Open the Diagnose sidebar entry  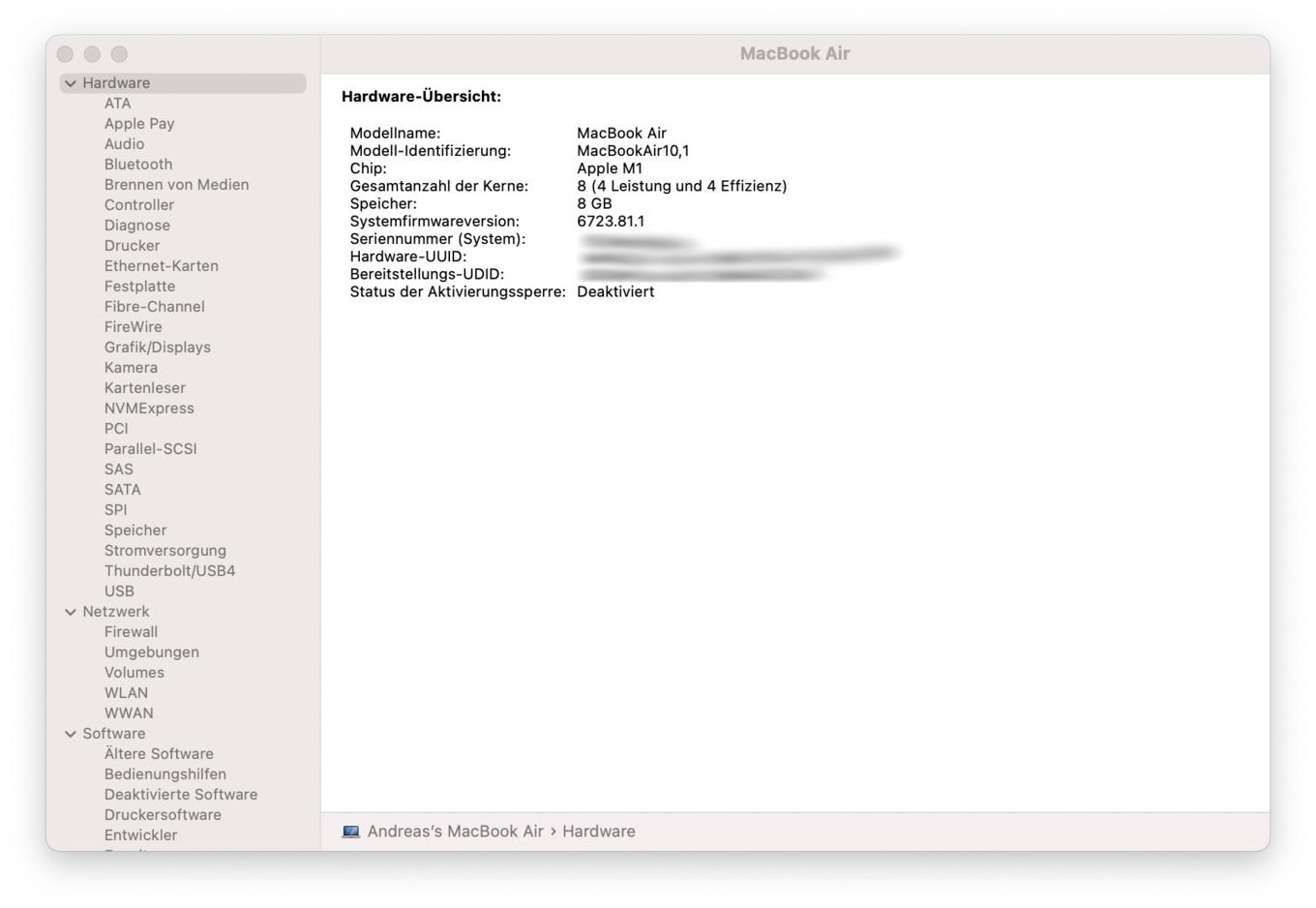click(x=137, y=226)
